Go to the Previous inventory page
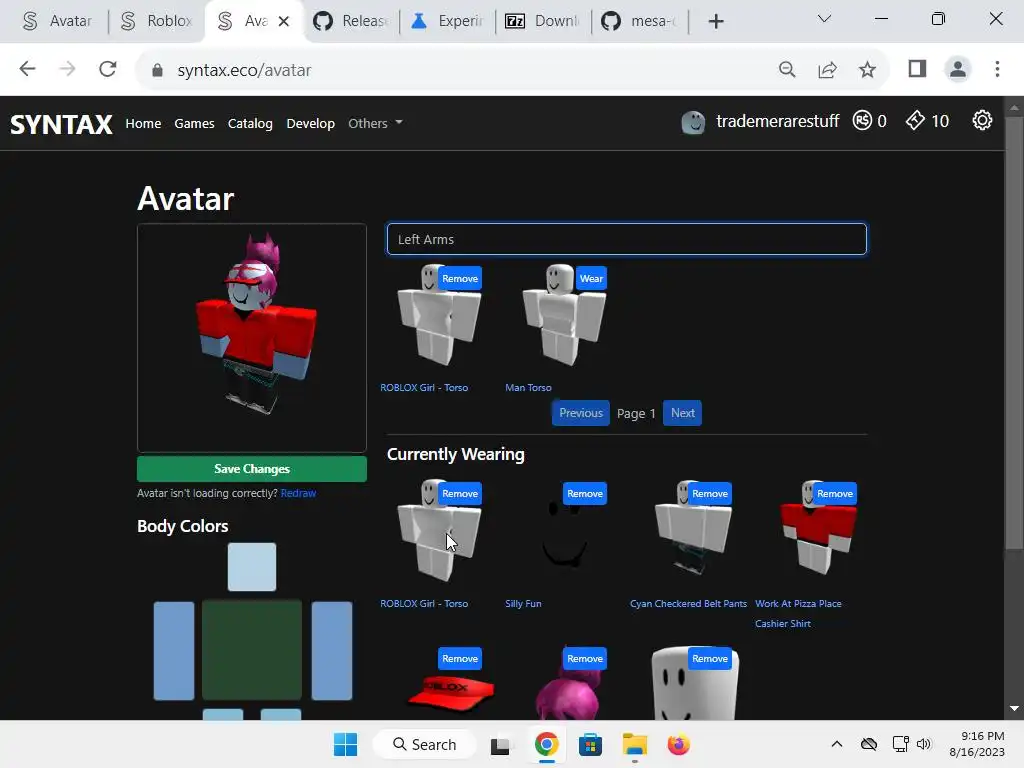Image resolution: width=1024 pixels, height=768 pixels. pos(581,413)
